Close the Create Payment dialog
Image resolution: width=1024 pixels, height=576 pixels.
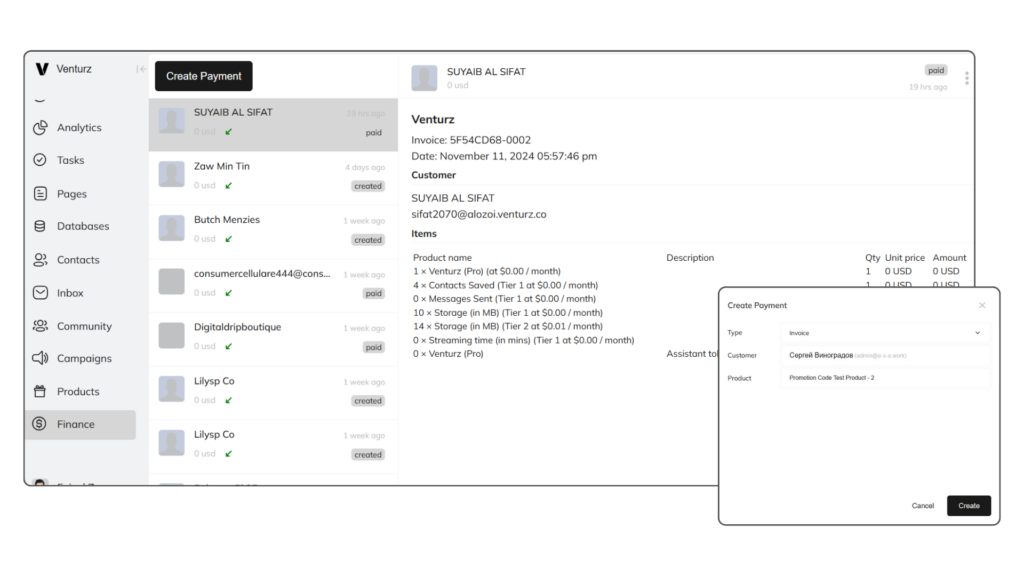point(982,305)
